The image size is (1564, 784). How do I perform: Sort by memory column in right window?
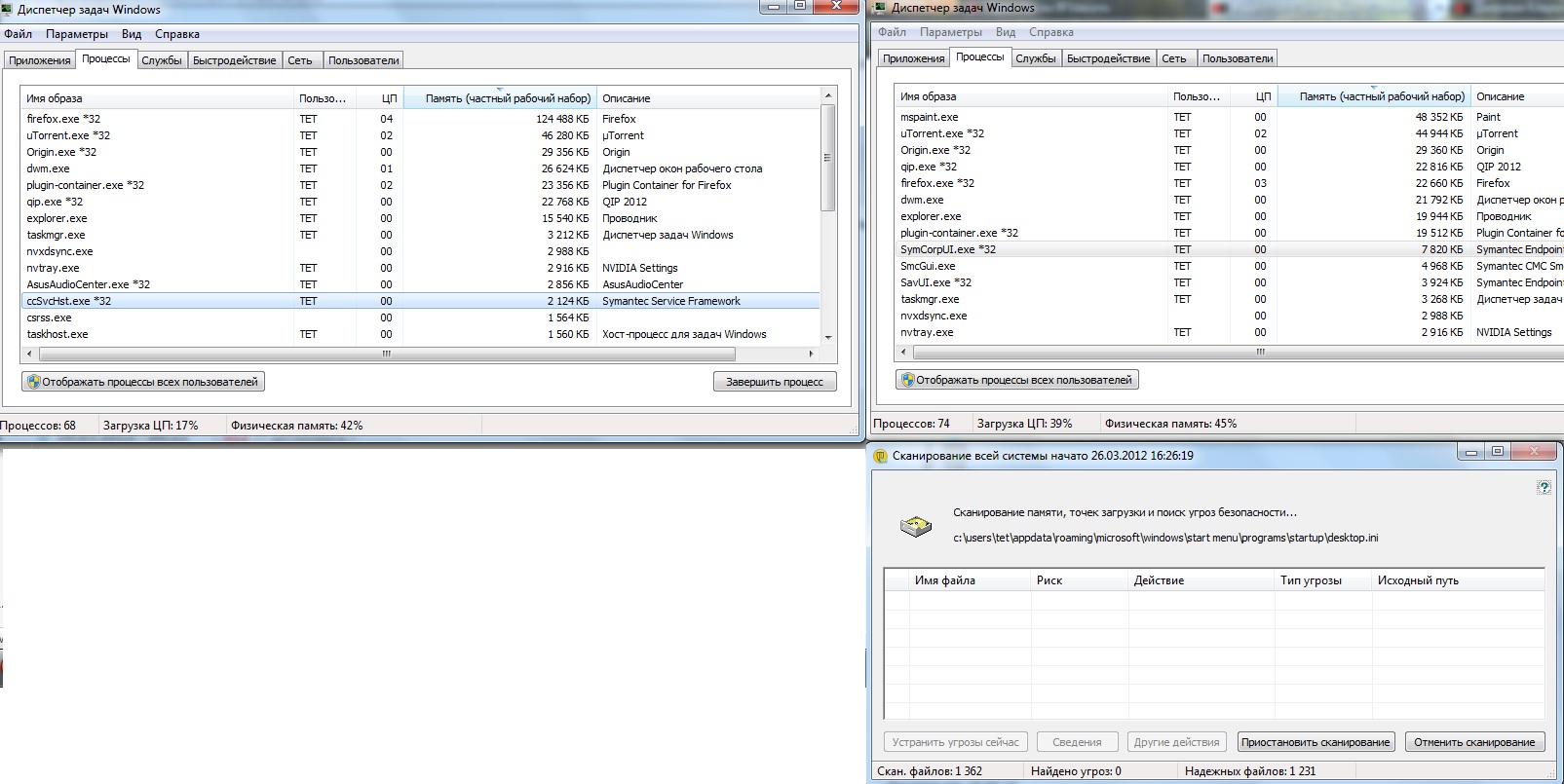pos(1374,96)
